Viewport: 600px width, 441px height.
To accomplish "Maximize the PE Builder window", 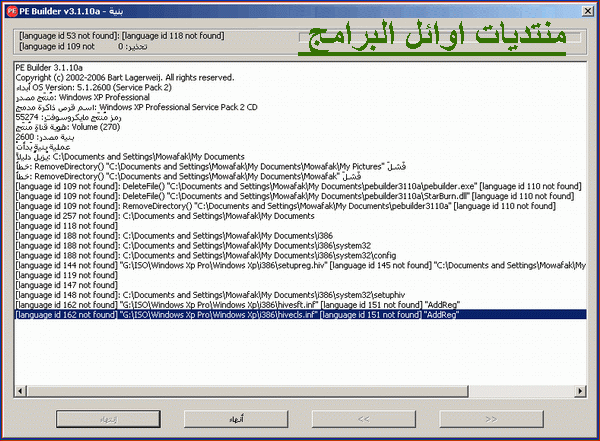I will point(569,9).
